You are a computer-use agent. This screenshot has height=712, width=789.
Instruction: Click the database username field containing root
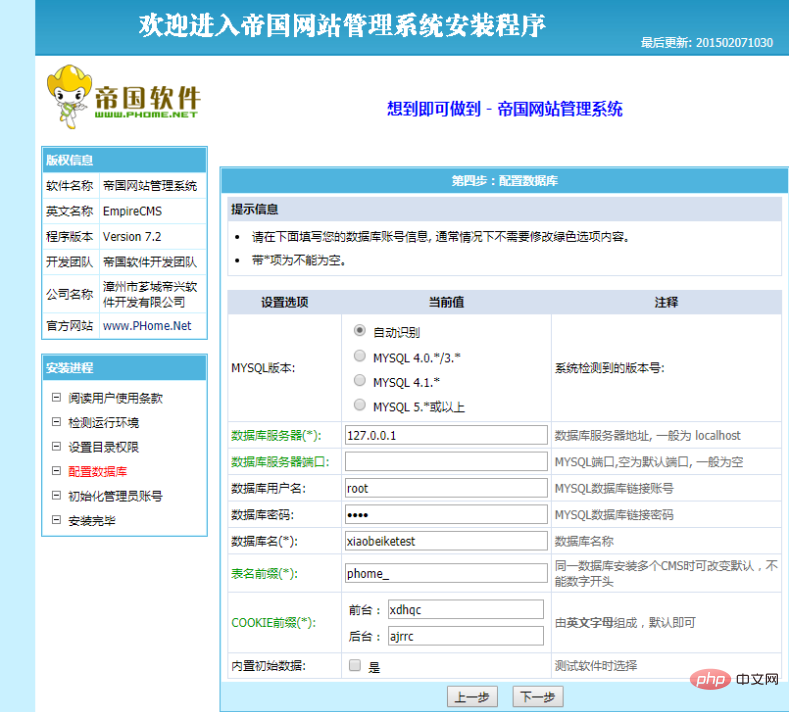pyautogui.click(x=445, y=489)
